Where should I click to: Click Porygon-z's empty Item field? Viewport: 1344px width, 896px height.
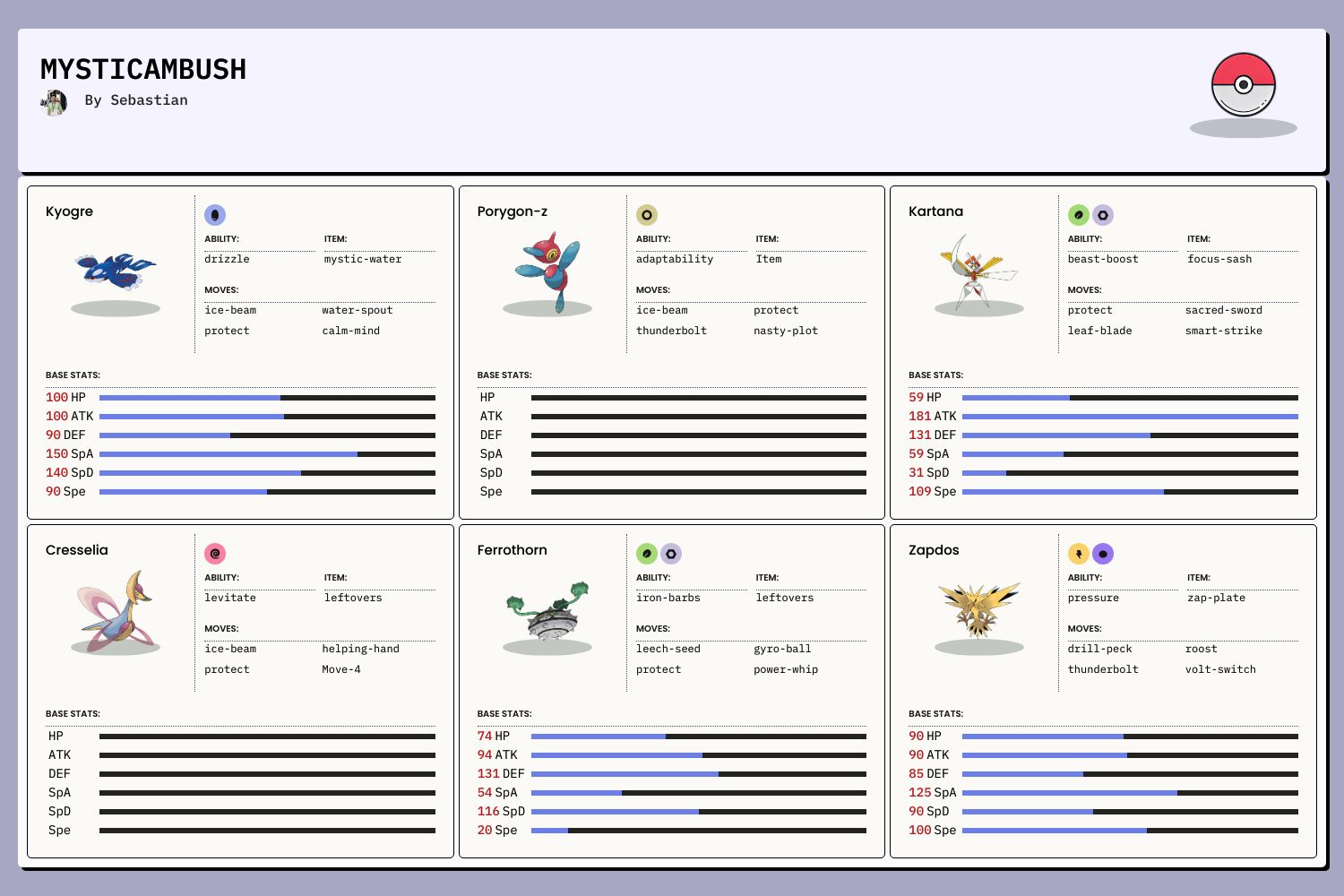(x=769, y=259)
